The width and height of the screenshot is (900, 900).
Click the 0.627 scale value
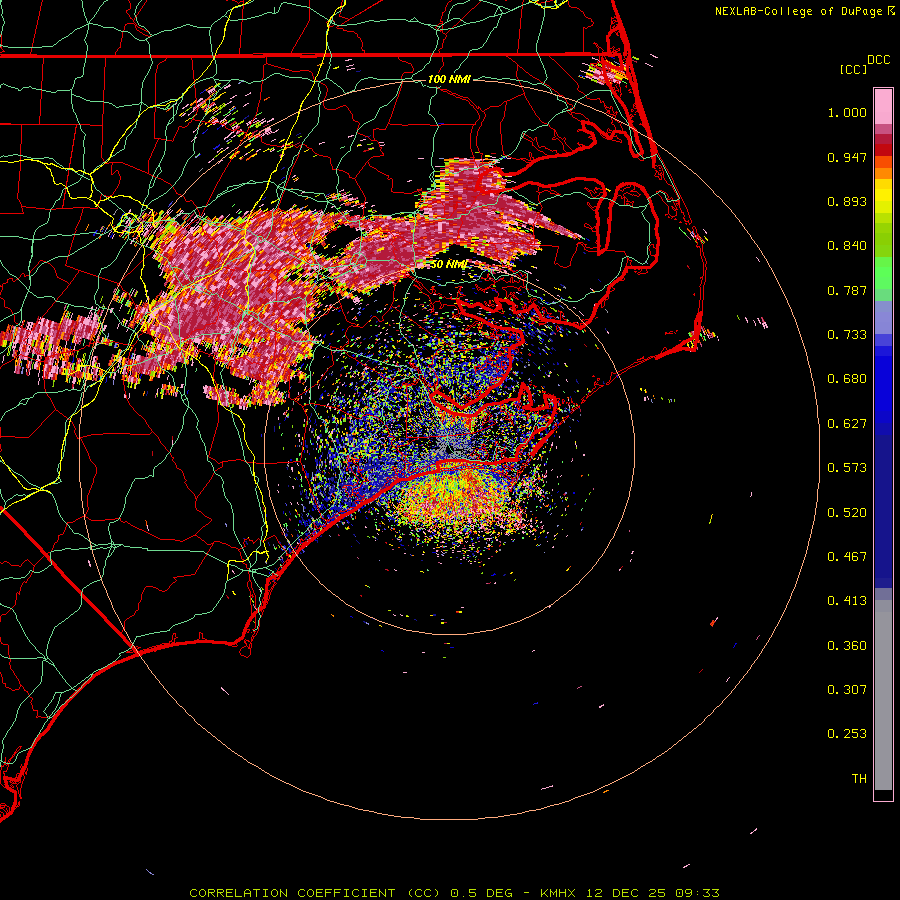click(x=847, y=424)
